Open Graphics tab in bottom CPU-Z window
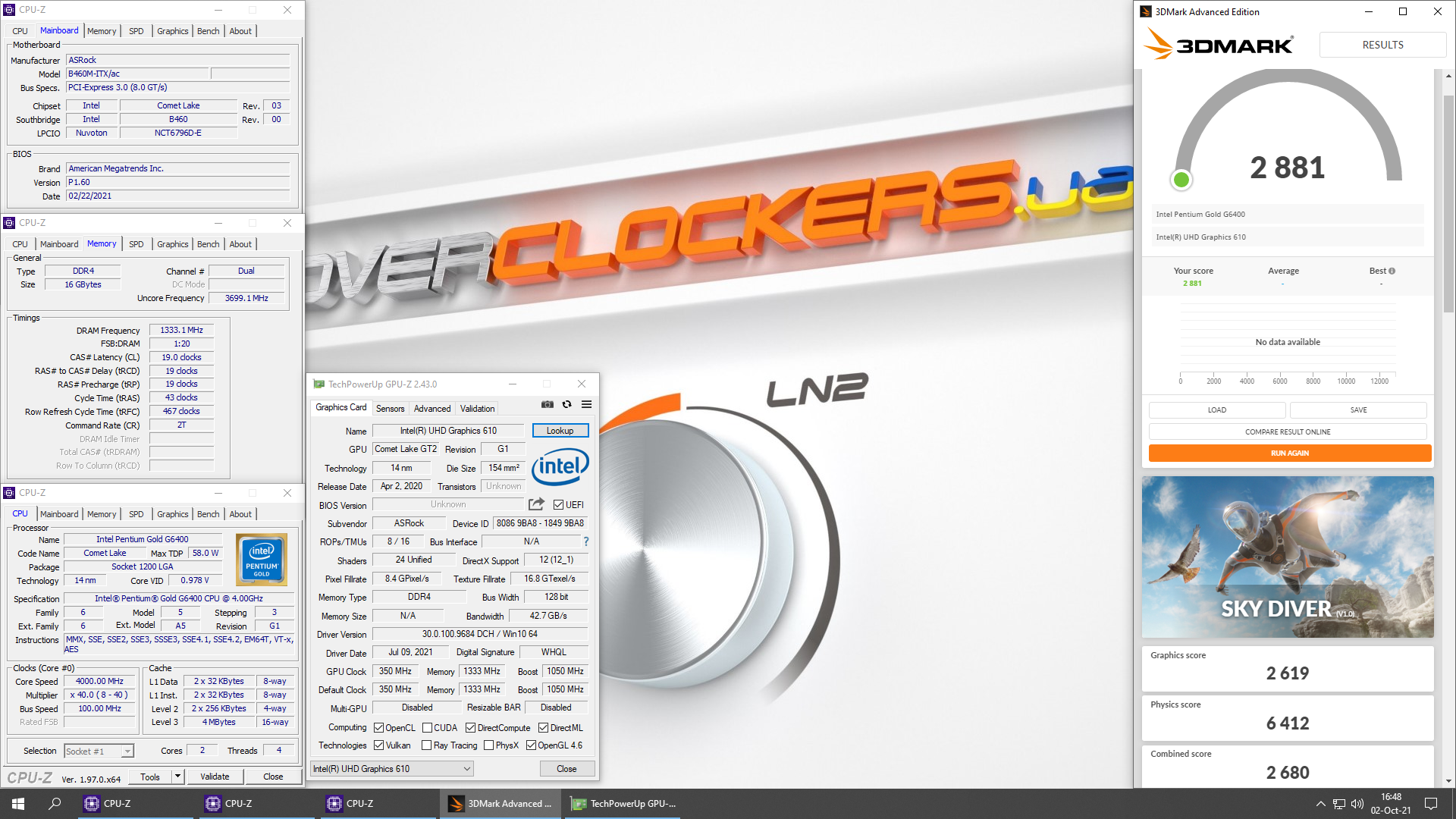This screenshot has height=819, width=1456. click(172, 514)
